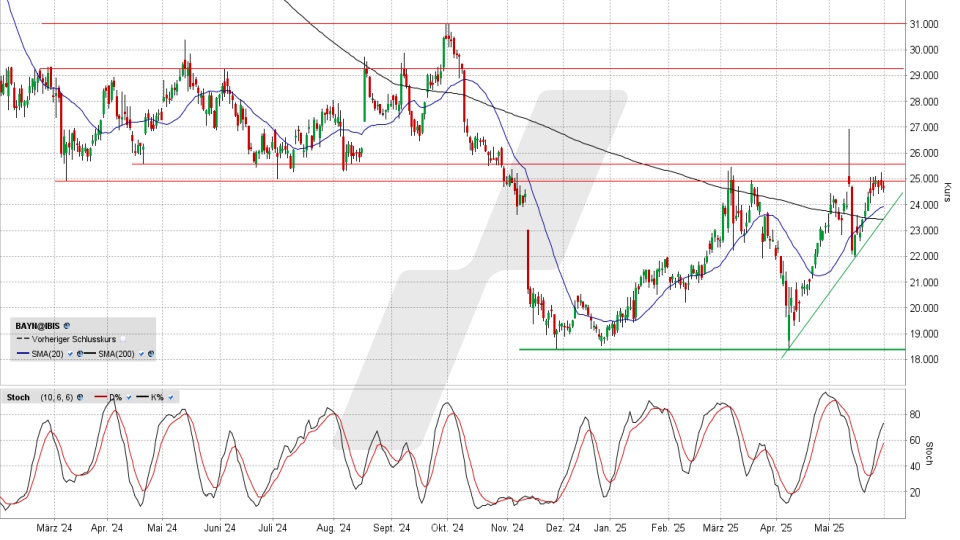This screenshot has height=540, width=960.
Task: Open Stoch (10, 6, 6) settings icon
Action: [x=80, y=397]
